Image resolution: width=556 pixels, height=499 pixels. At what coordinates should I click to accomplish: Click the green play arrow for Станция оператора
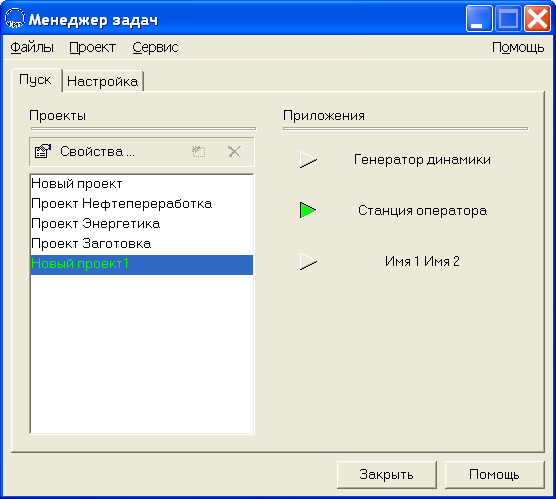[308, 210]
